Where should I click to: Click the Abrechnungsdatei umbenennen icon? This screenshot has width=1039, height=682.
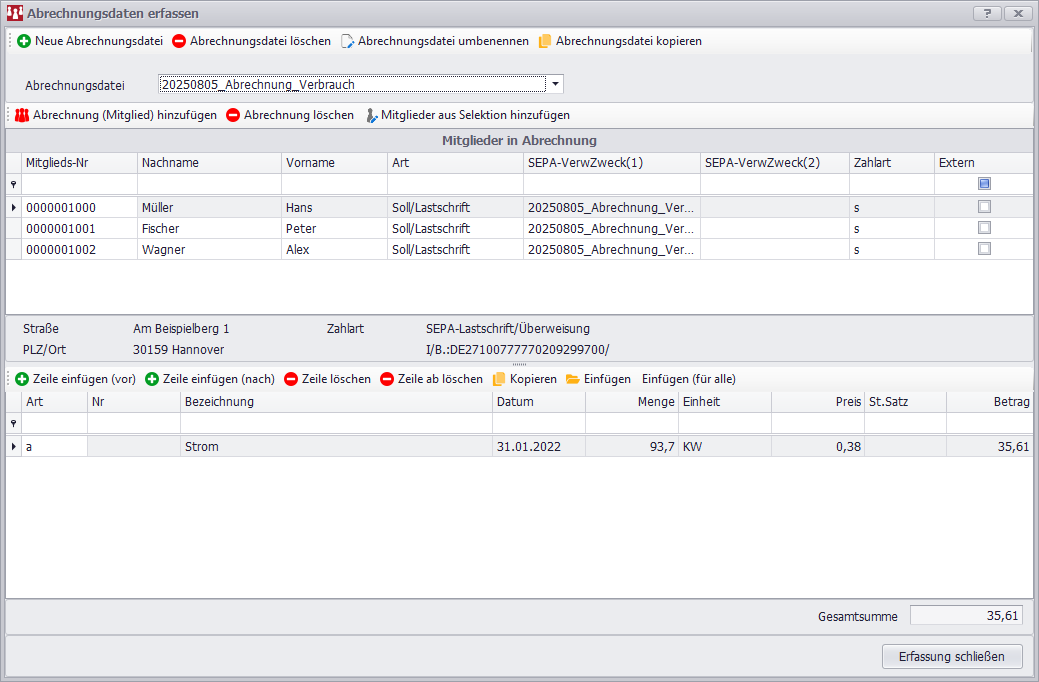(x=347, y=42)
